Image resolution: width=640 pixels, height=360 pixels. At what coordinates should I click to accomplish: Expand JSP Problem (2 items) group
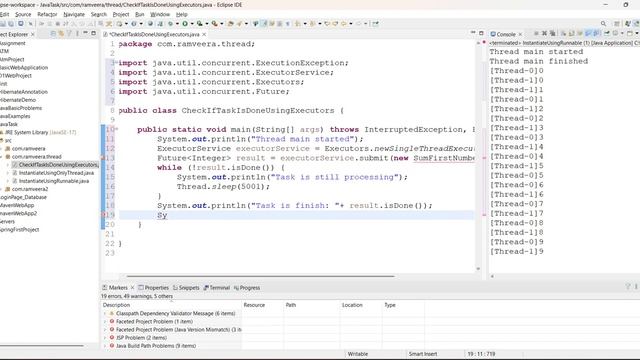click(x=105, y=338)
